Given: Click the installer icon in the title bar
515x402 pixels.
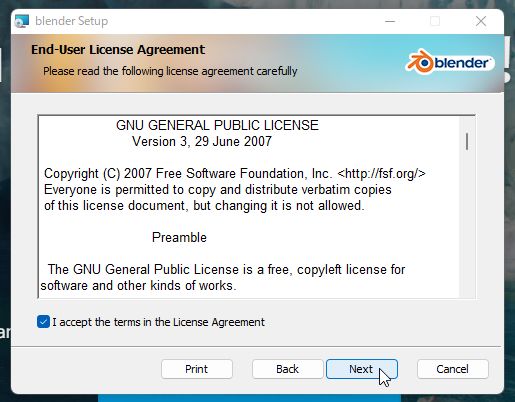Looking at the screenshot, I should point(22,21).
